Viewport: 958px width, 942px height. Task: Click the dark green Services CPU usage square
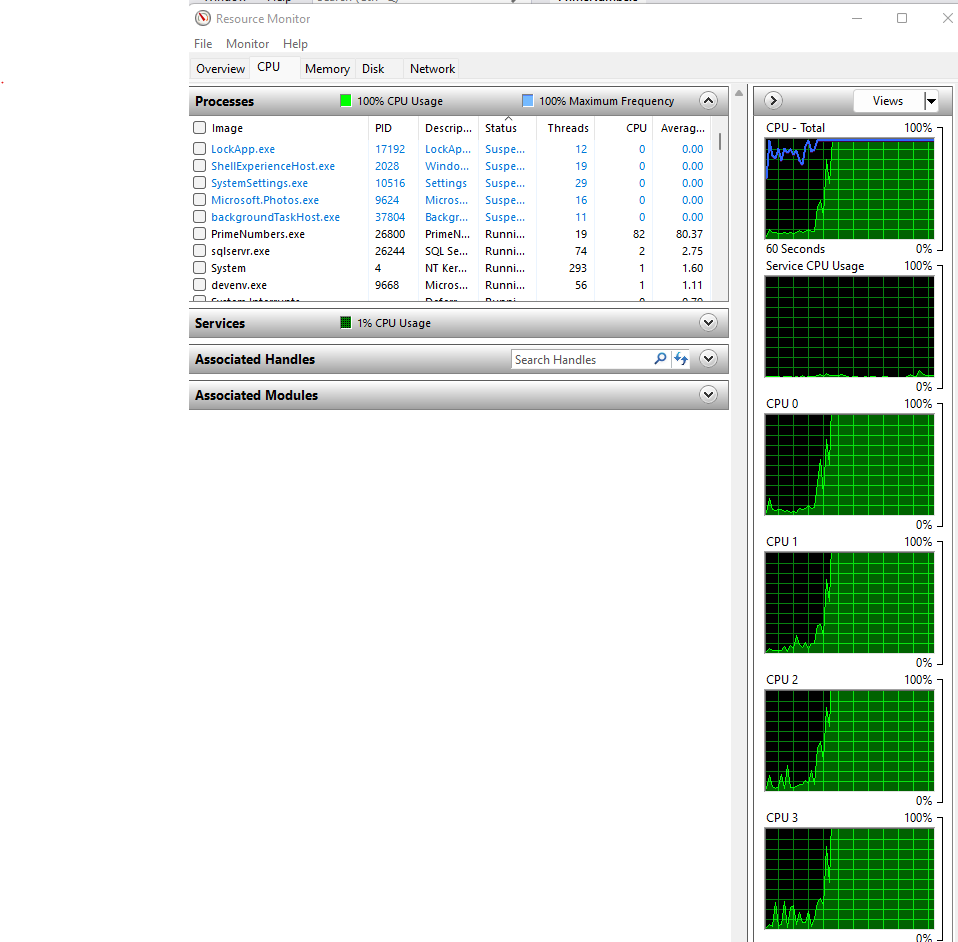coord(346,323)
